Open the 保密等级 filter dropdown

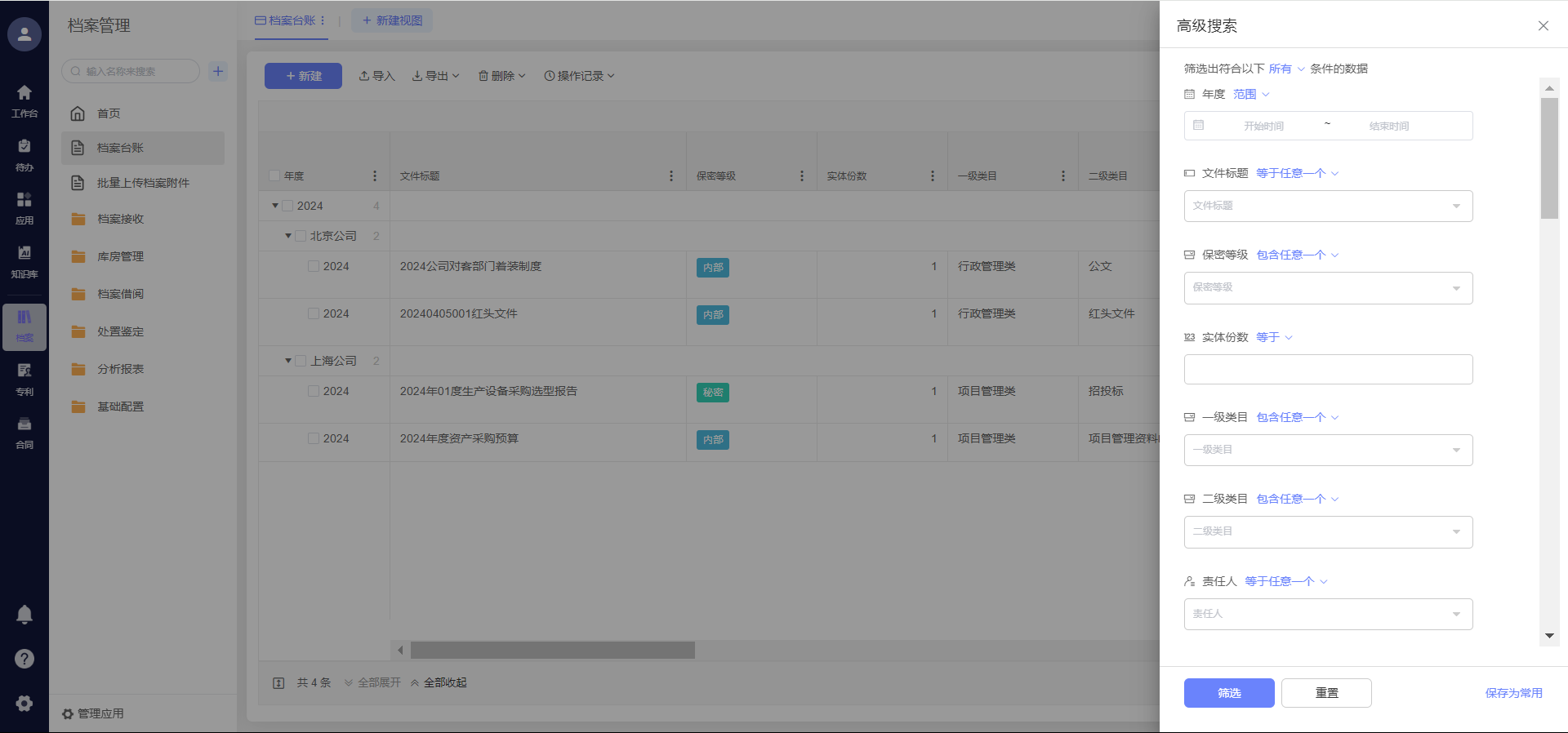coord(1328,288)
